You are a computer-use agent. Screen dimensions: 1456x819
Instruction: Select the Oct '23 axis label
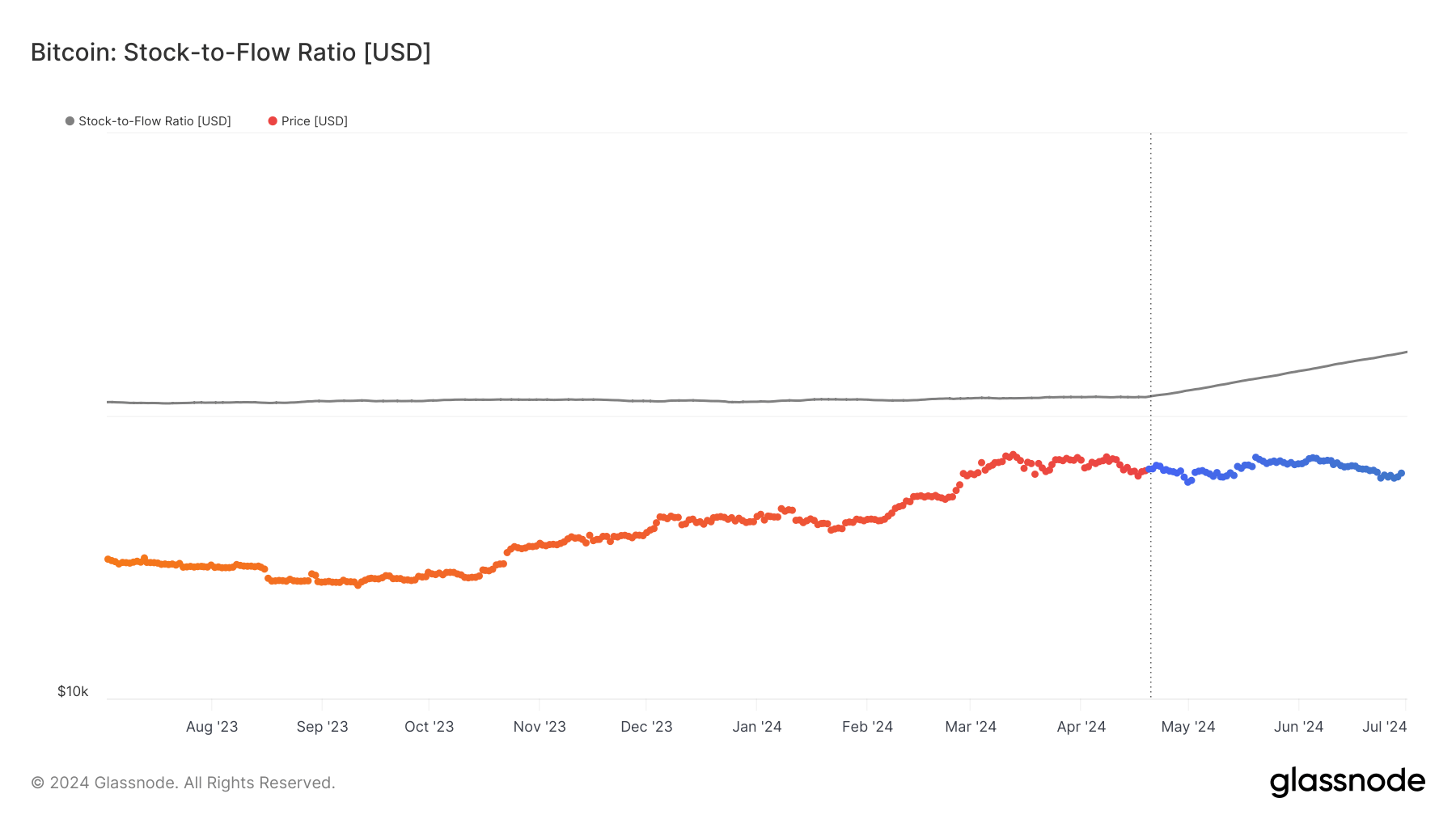tap(429, 727)
